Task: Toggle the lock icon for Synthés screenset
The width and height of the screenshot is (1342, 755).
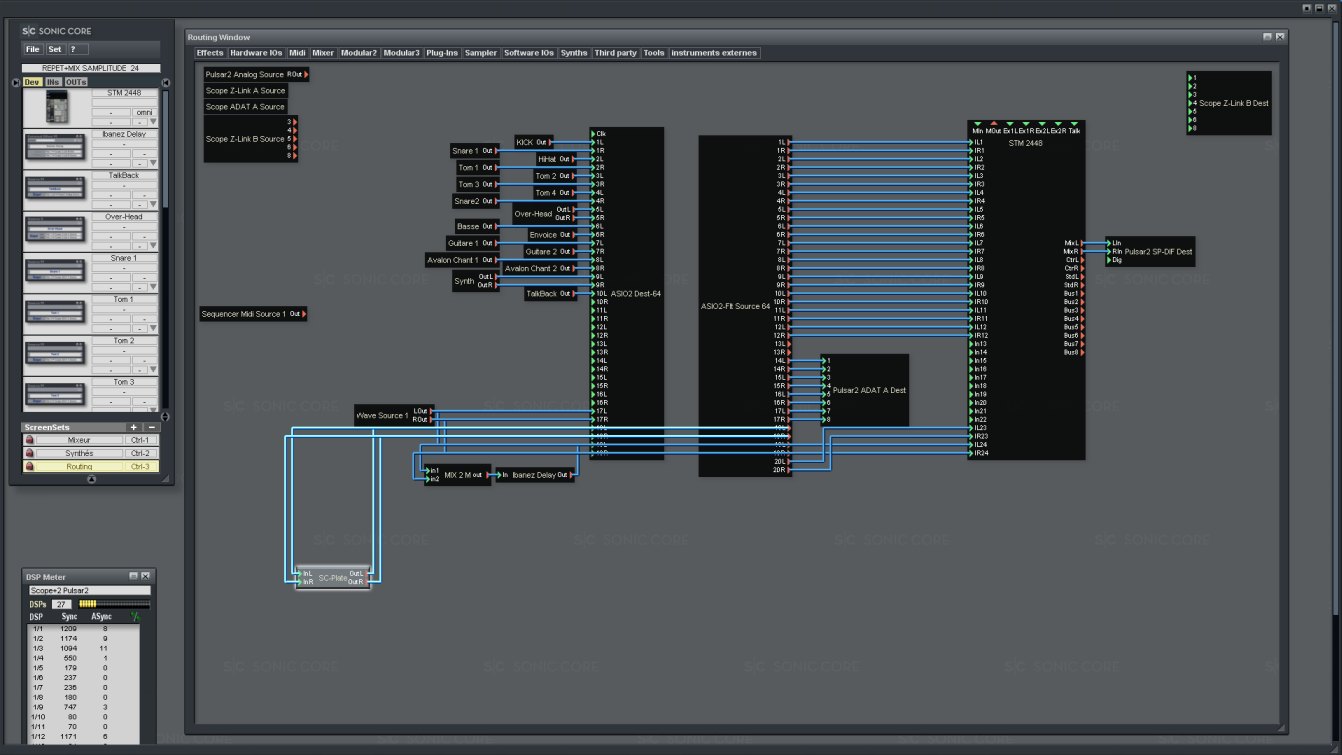Action: click(30, 453)
